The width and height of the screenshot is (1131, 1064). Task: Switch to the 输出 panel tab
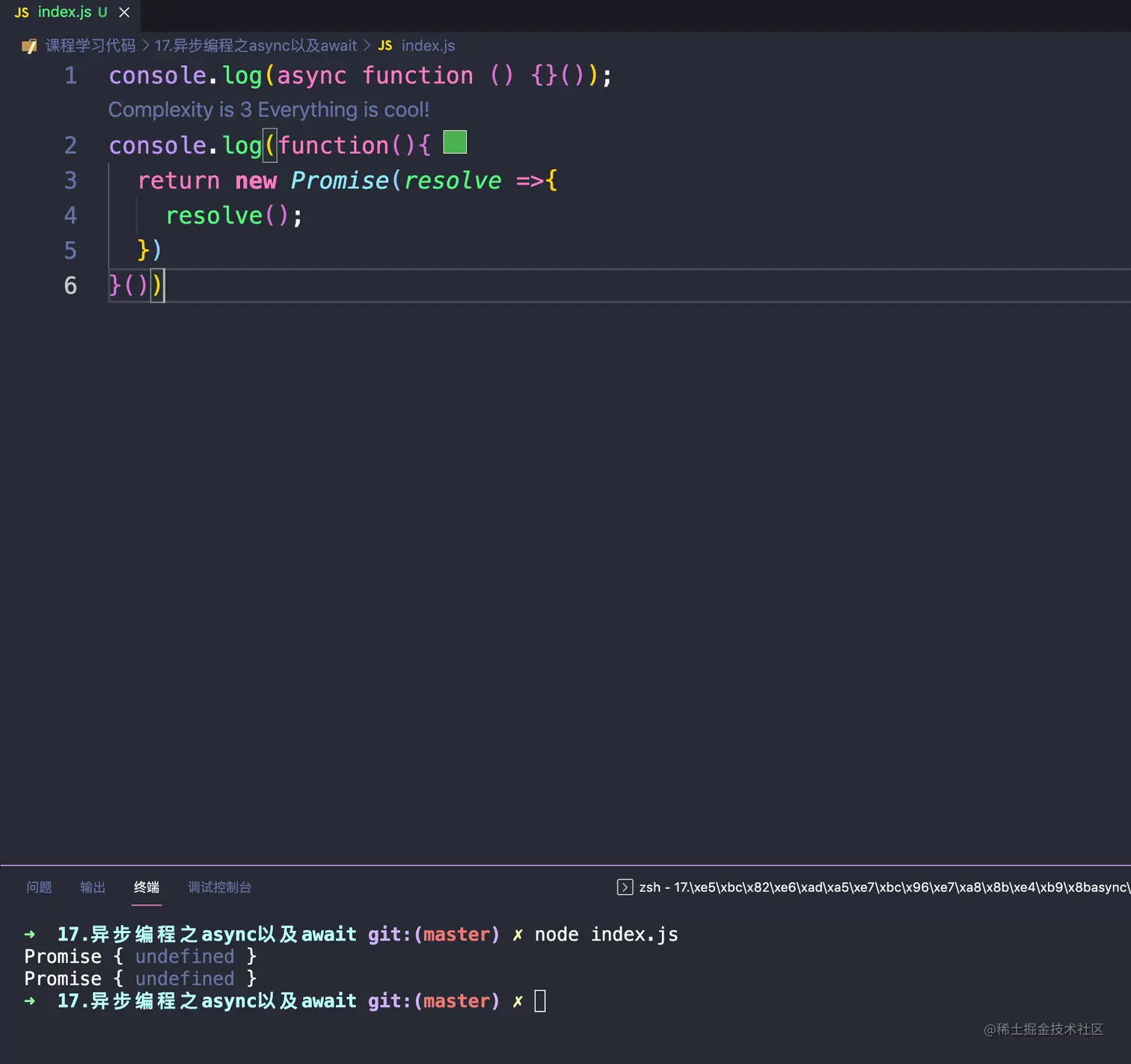(x=93, y=887)
